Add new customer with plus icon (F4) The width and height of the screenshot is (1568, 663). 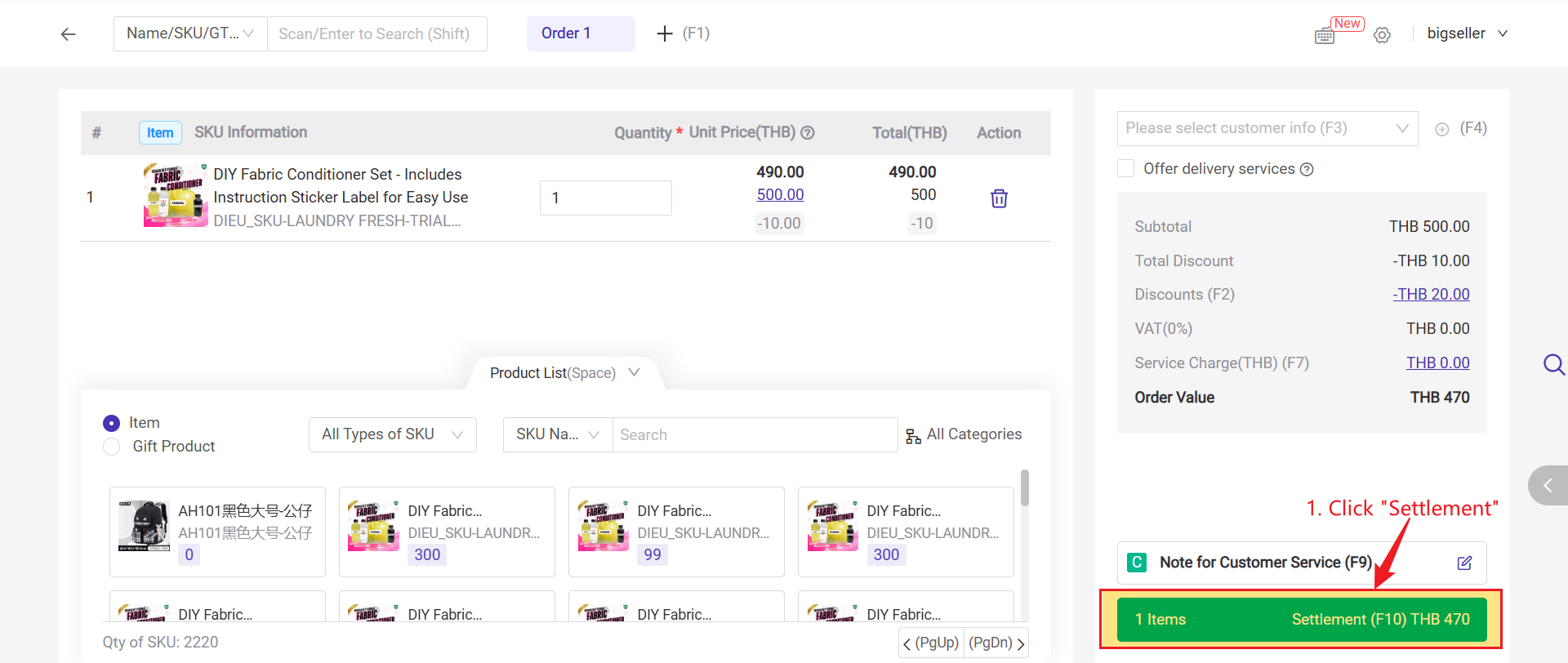(1442, 129)
